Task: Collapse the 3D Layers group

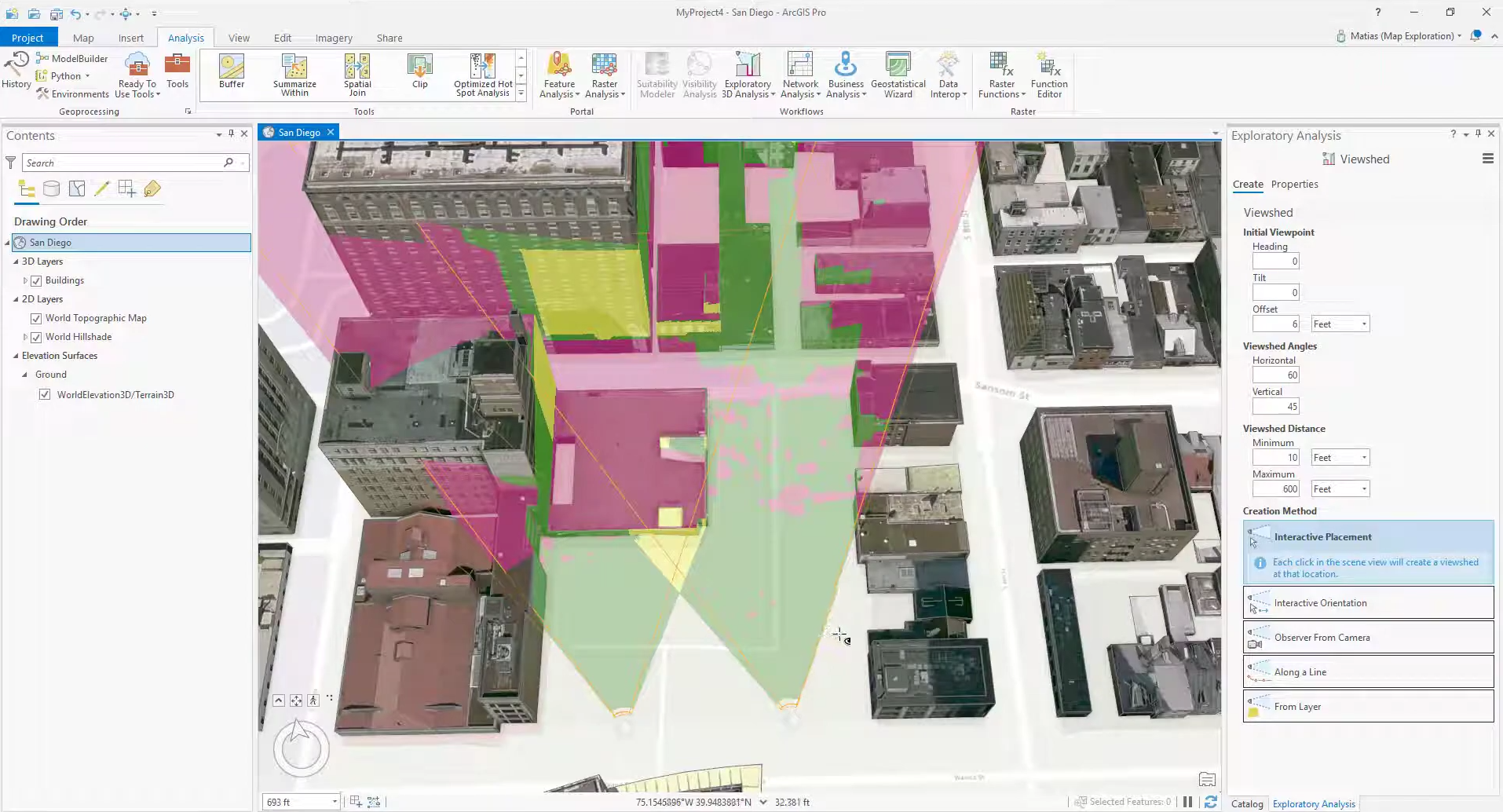Action: point(16,262)
